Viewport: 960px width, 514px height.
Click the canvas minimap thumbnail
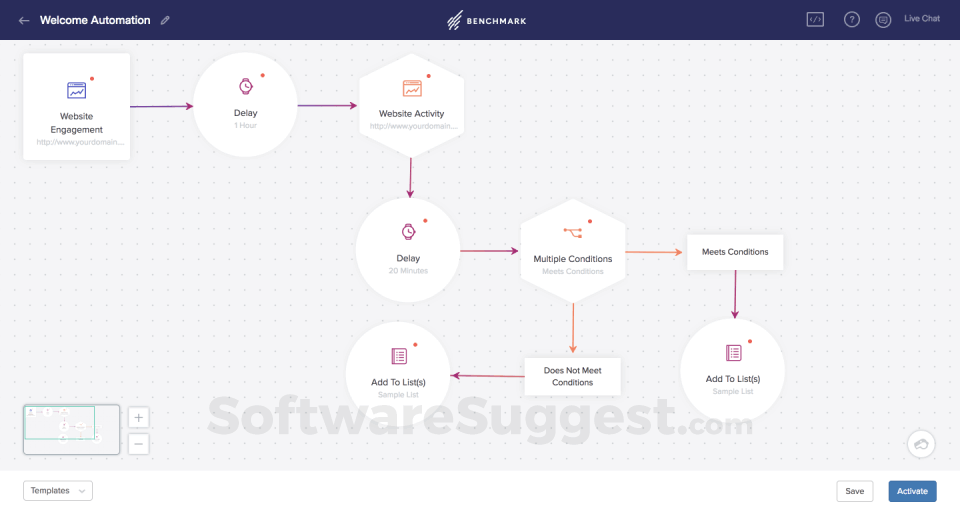click(72, 430)
